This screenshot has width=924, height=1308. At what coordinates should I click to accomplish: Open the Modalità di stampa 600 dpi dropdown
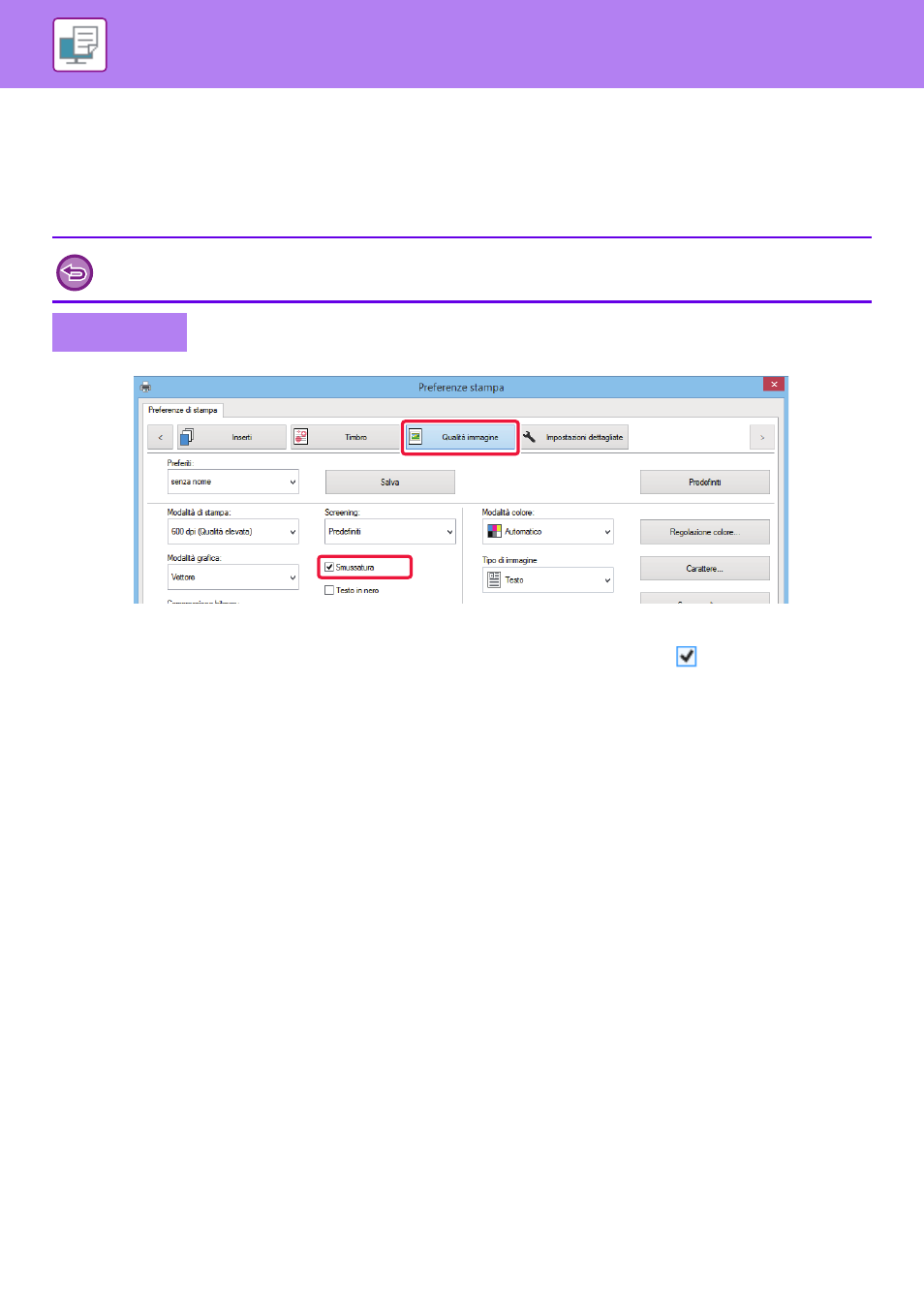pos(232,531)
